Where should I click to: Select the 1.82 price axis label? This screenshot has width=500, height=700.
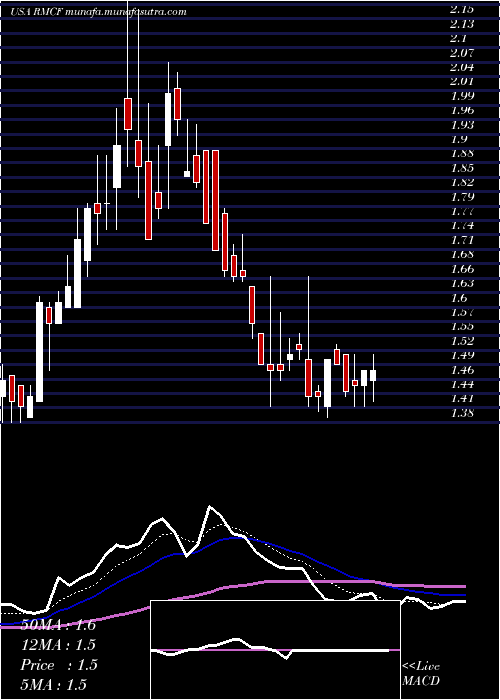(x=462, y=182)
